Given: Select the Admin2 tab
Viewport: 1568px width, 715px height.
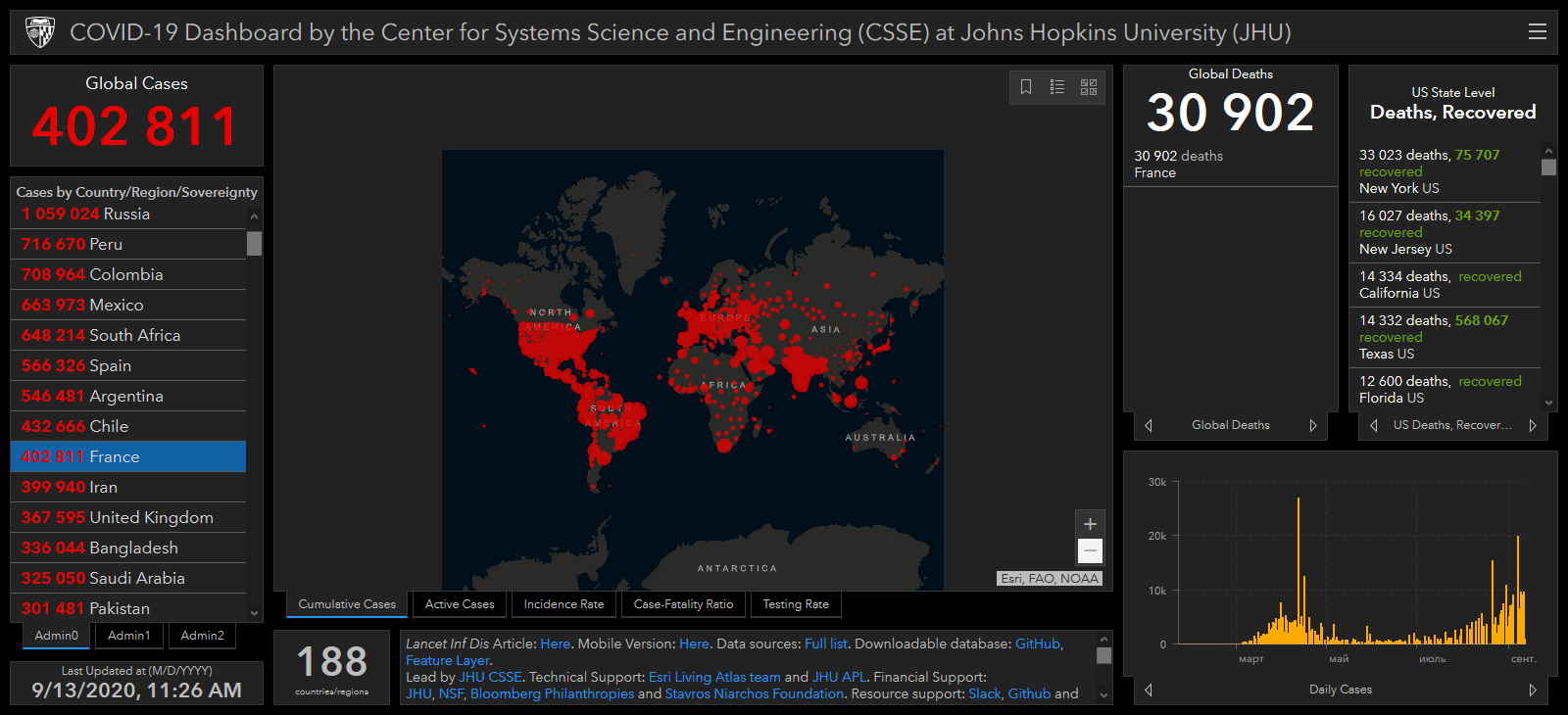Looking at the screenshot, I should pyautogui.click(x=202, y=636).
